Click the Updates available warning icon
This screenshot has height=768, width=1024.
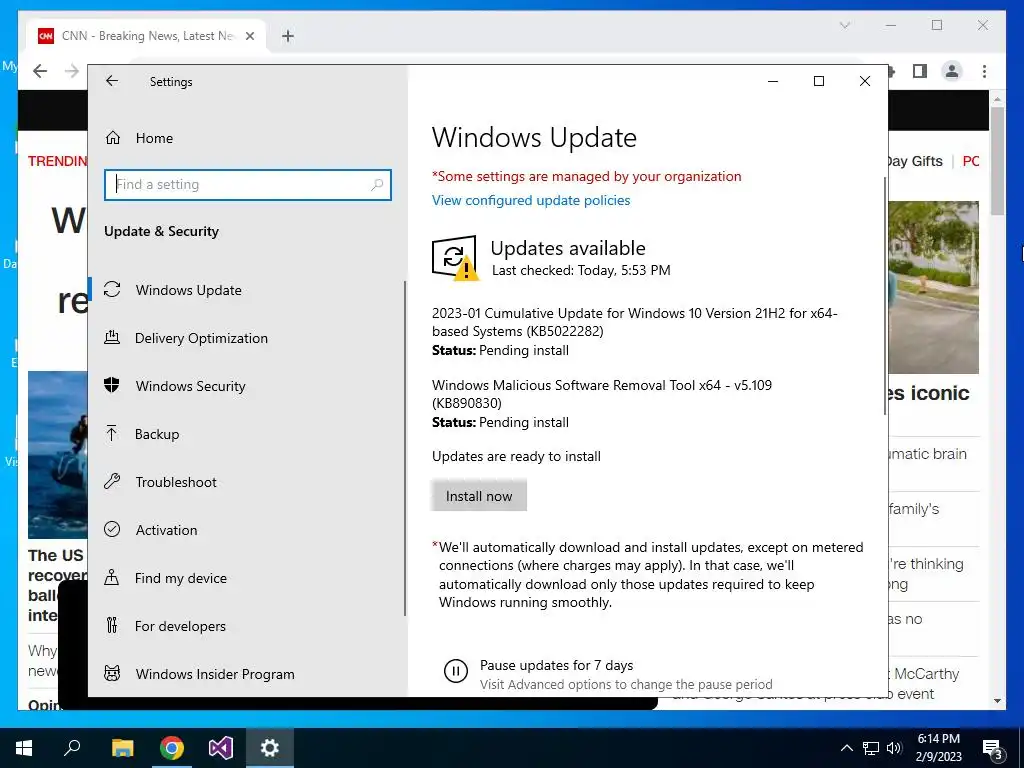tap(455, 258)
